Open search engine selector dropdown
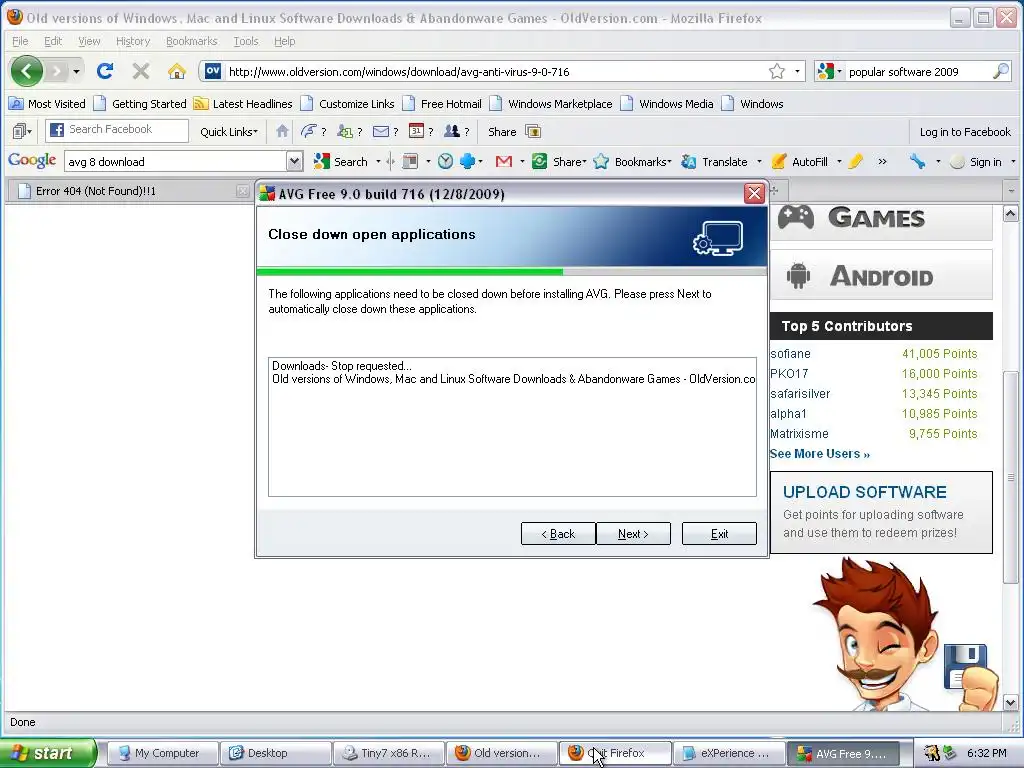 829,71
